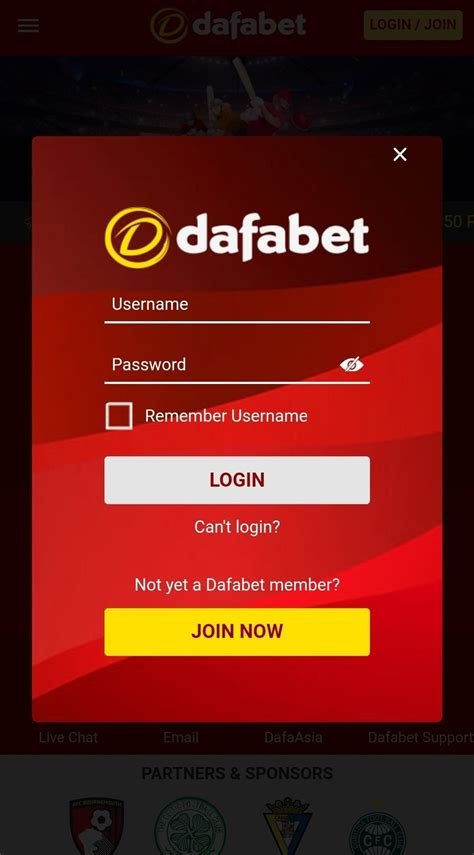Tap the yellow JOIN NOW button
474x855 pixels.
coord(237,631)
